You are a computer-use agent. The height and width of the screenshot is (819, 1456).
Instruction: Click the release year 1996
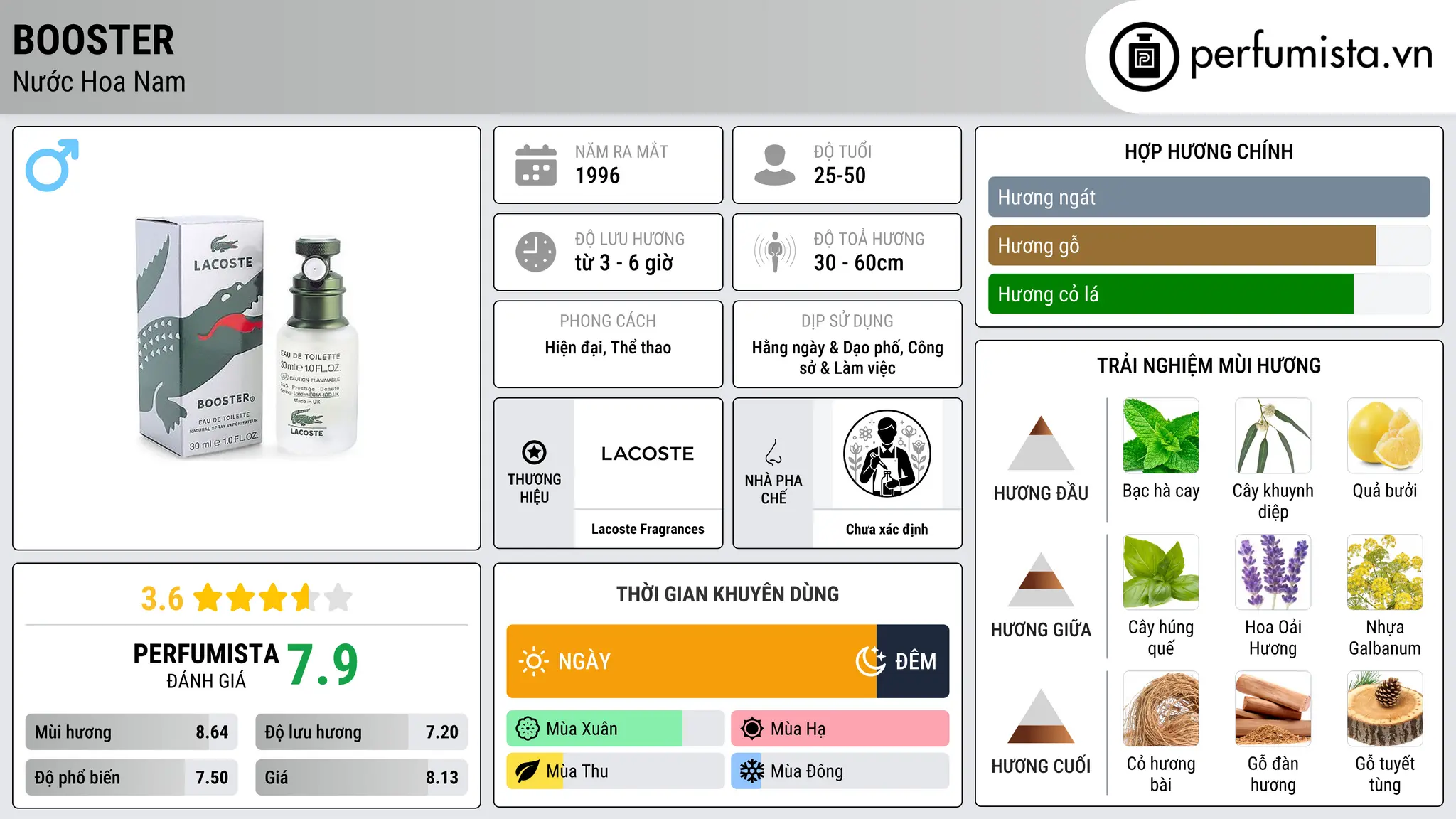tap(597, 176)
